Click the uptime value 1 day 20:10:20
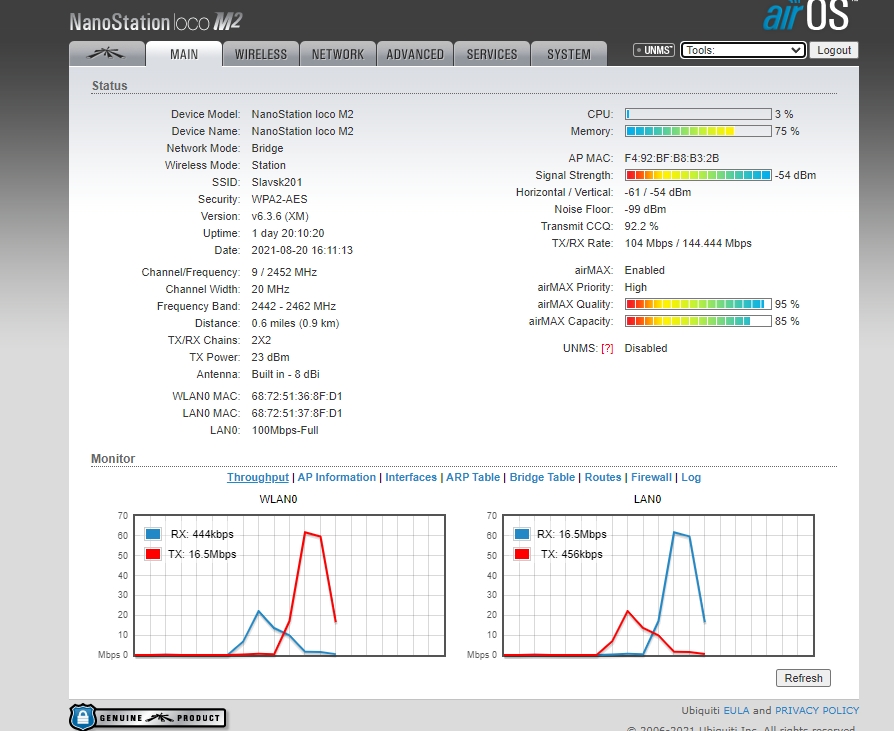Viewport: 894px width, 731px height. [x=288, y=233]
